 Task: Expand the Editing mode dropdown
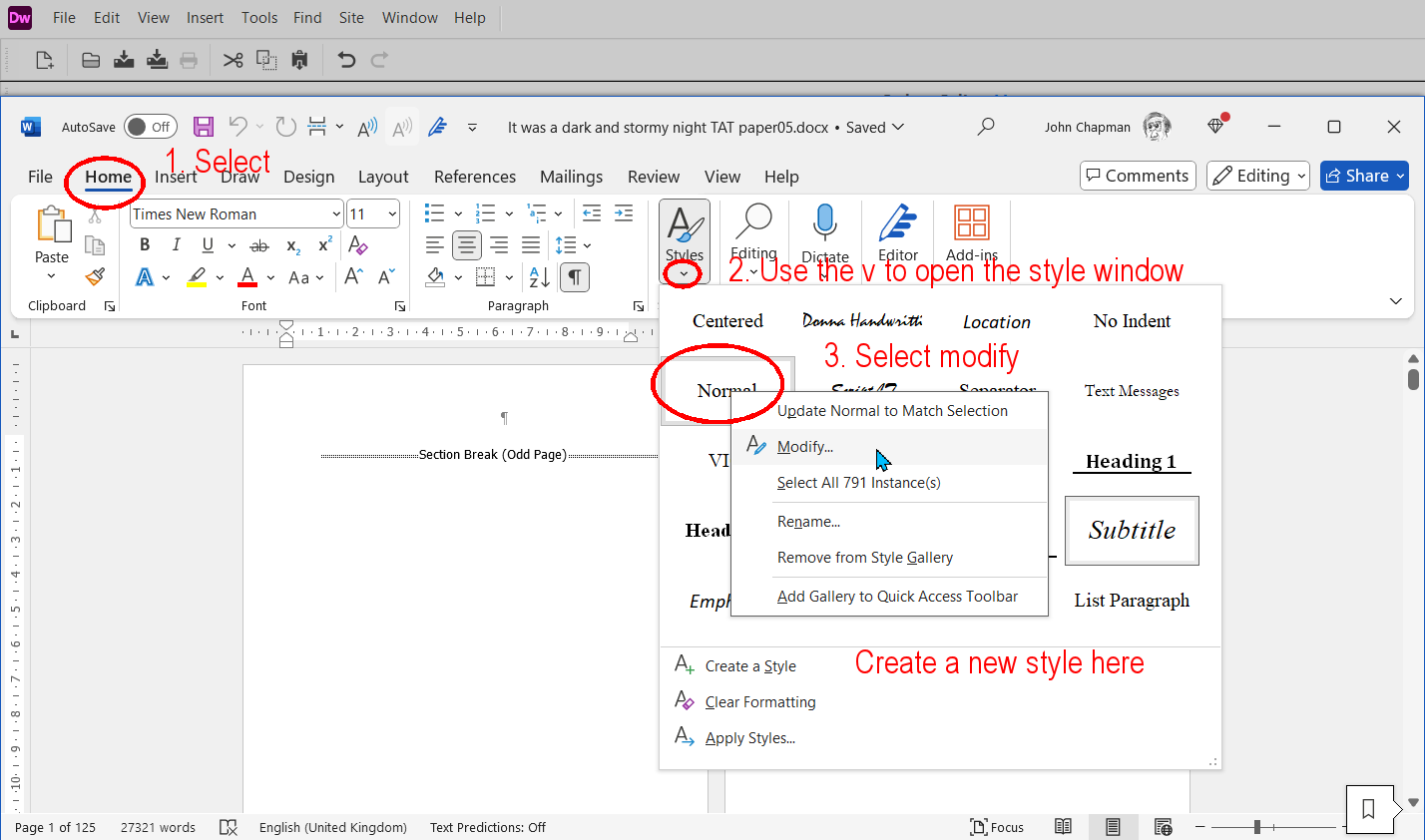(1261, 176)
